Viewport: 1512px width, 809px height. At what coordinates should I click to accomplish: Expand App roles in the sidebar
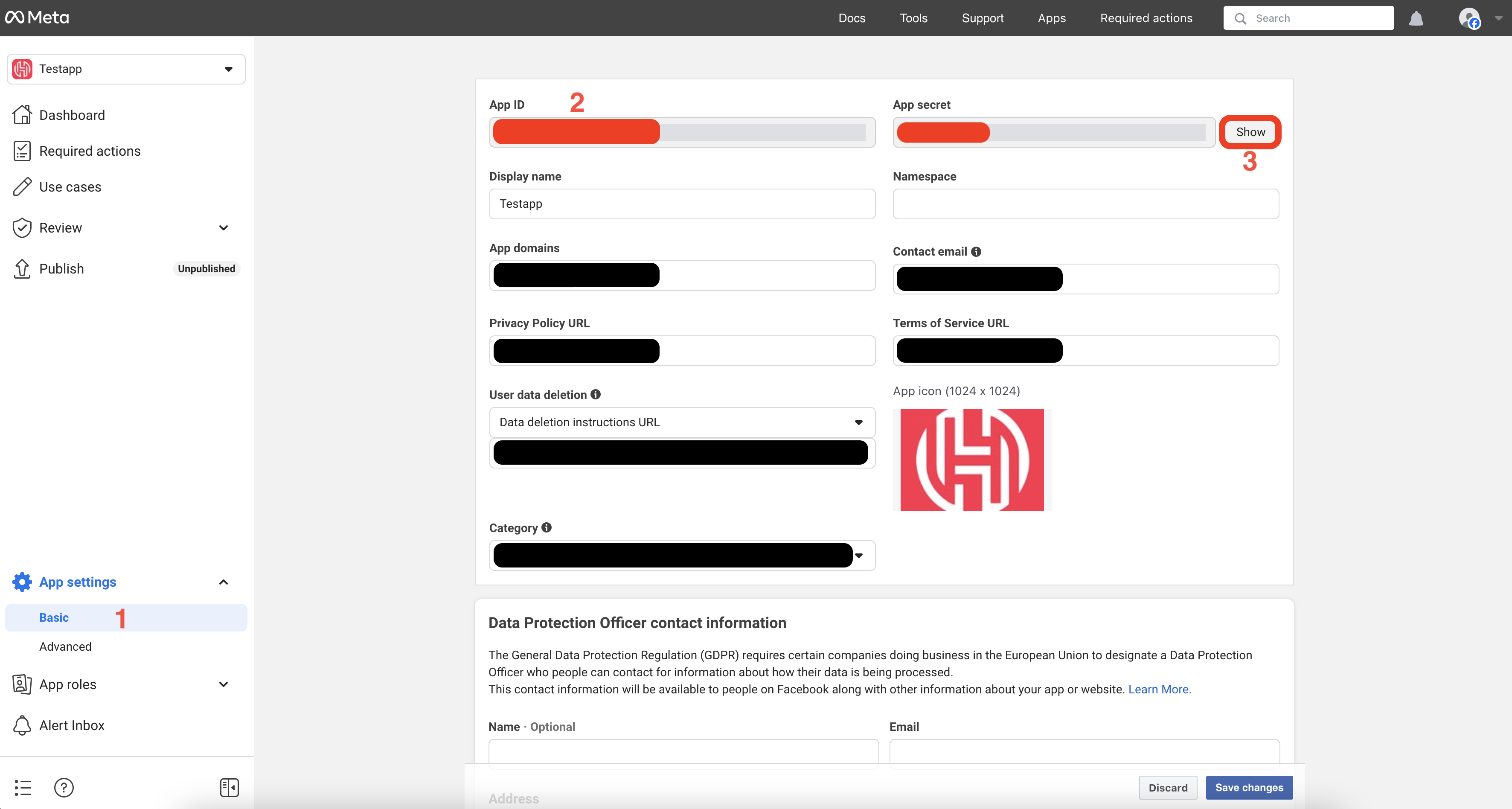[x=223, y=684]
